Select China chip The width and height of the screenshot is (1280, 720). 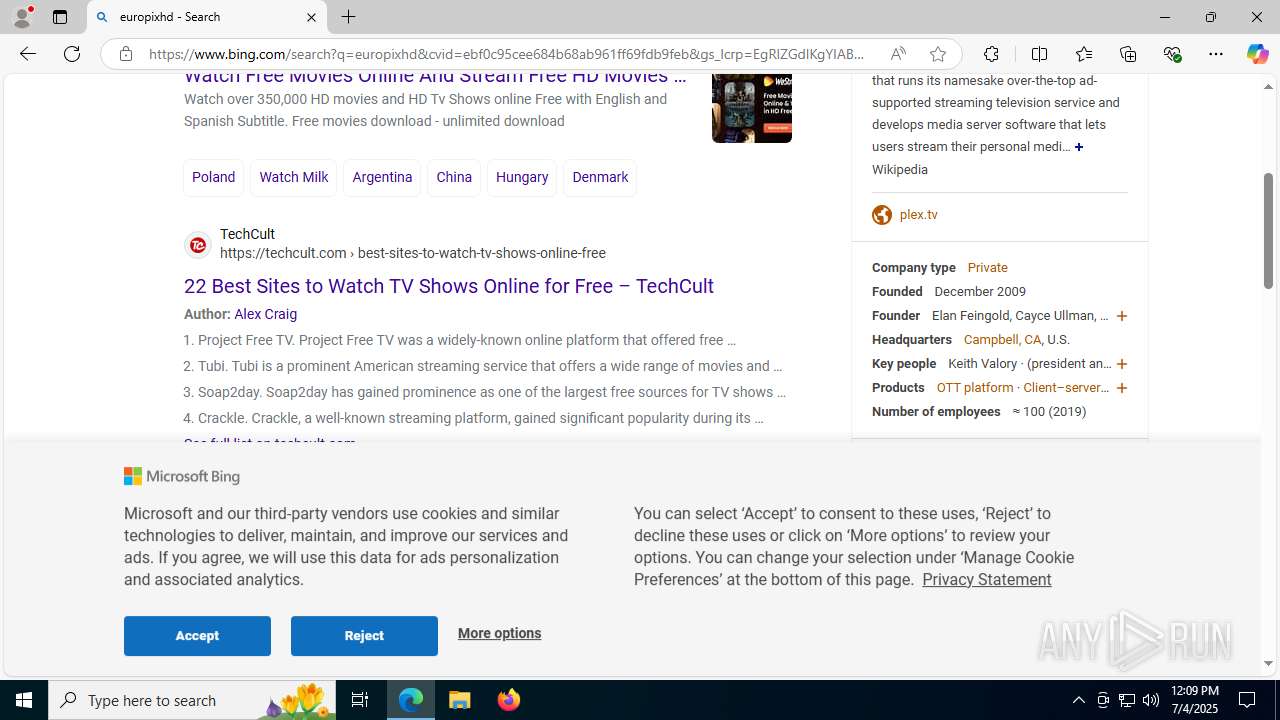click(454, 177)
